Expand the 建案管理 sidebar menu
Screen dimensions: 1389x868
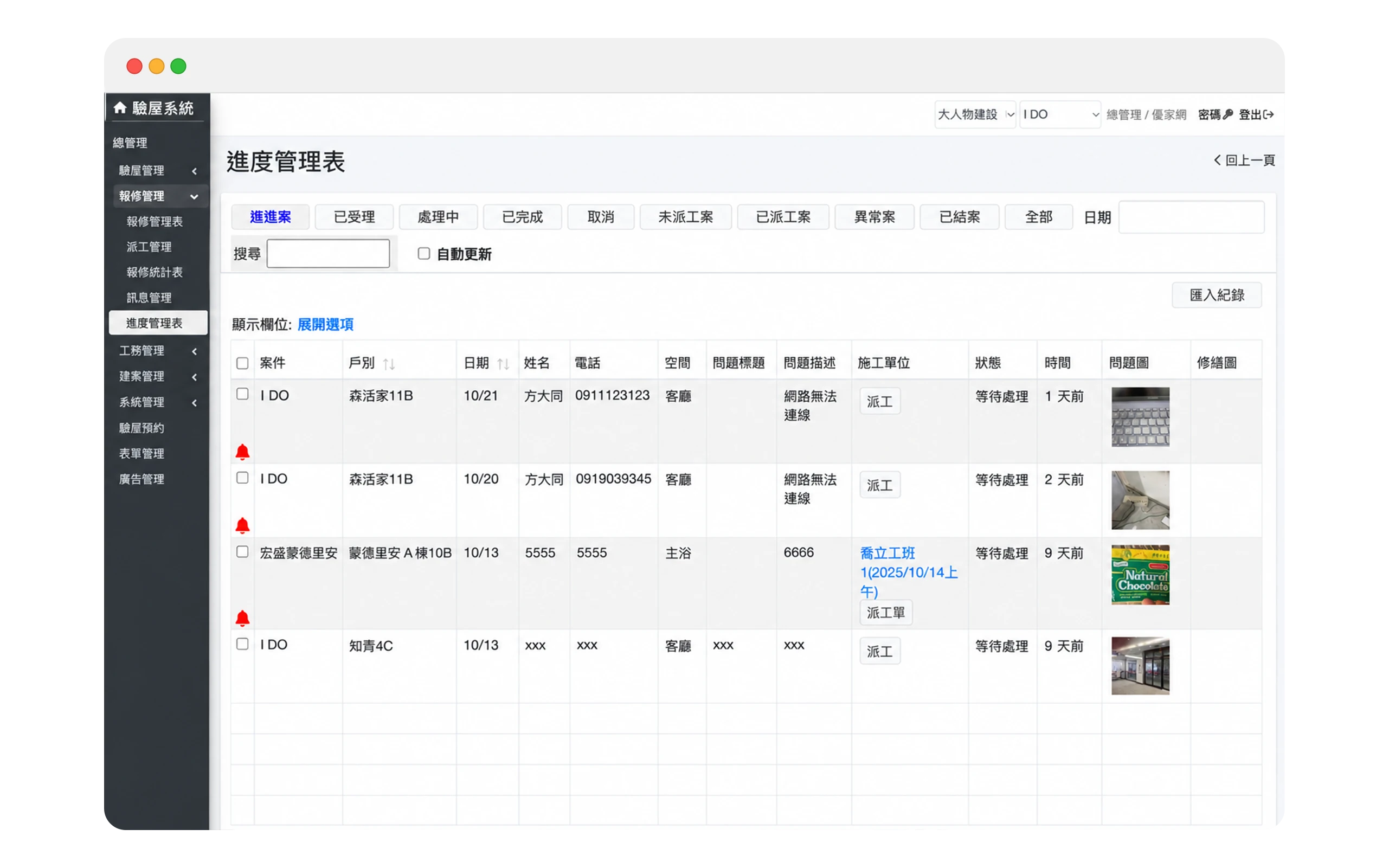click(157, 377)
